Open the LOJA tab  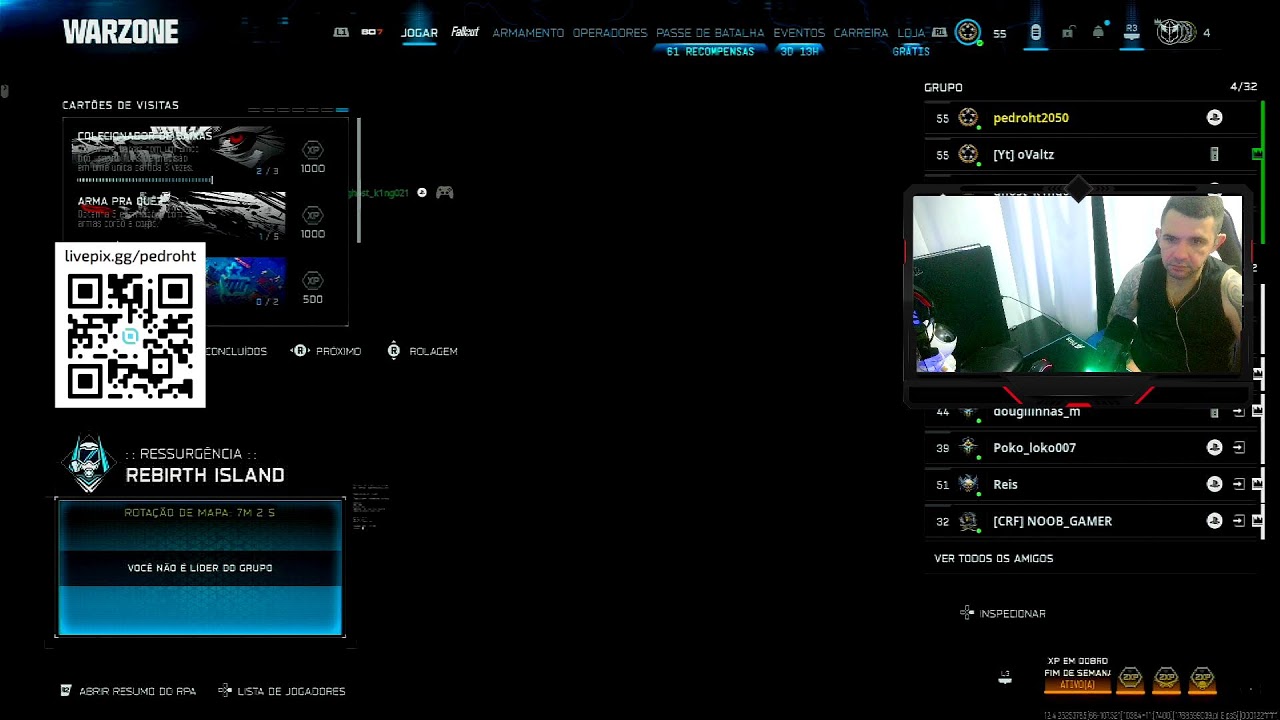(911, 33)
